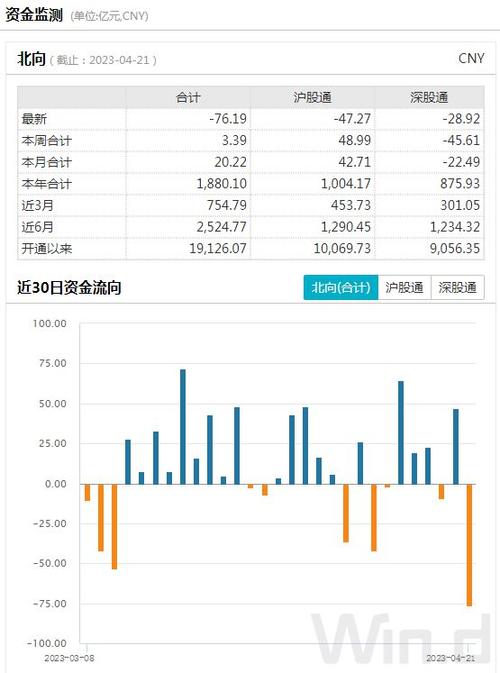Image resolution: width=500 pixels, height=673 pixels.
Task: Click the value 19,126.07
Action: coord(218,248)
